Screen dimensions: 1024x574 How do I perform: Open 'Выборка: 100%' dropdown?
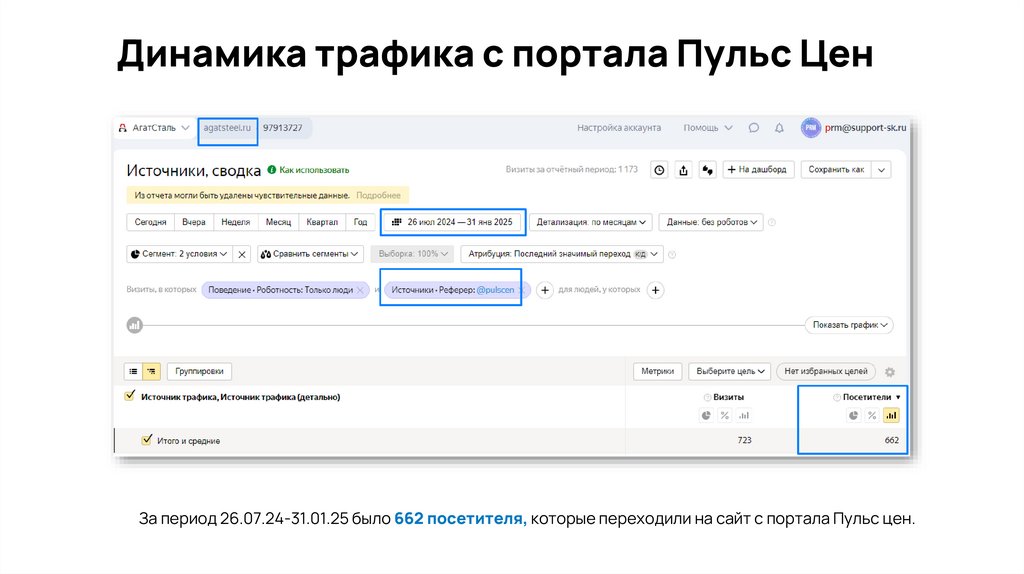(413, 254)
